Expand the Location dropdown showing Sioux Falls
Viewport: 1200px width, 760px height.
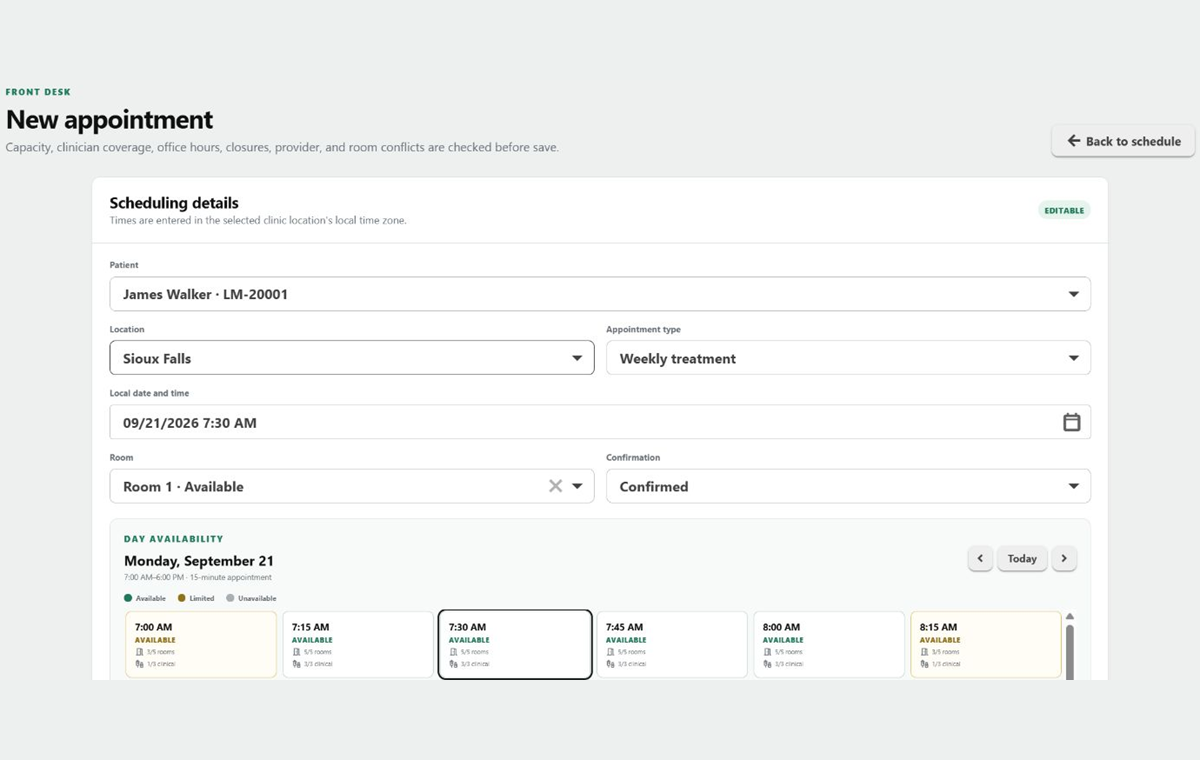point(352,358)
